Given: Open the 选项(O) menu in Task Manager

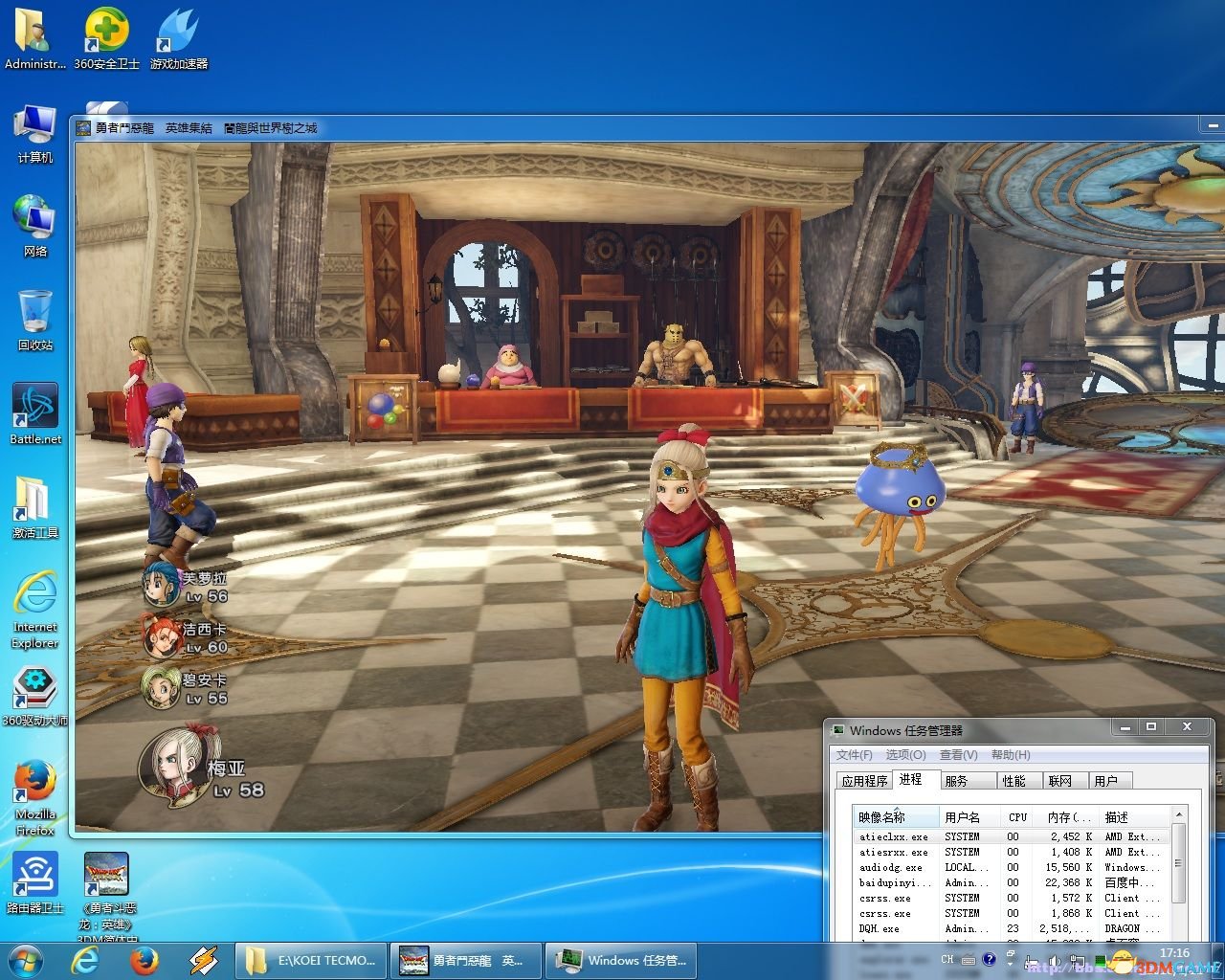Looking at the screenshot, I should click(905, 755).
